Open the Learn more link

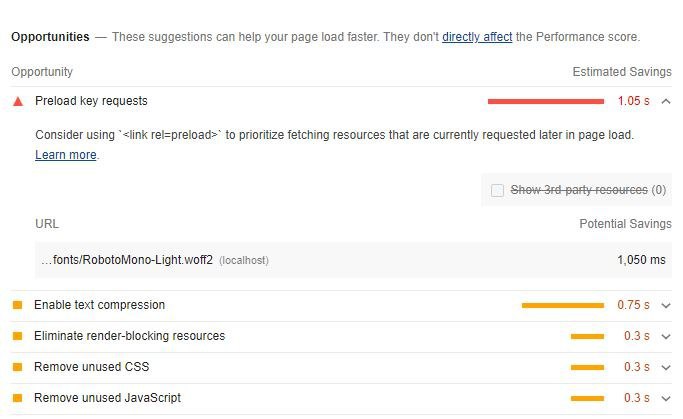point(66,155)
